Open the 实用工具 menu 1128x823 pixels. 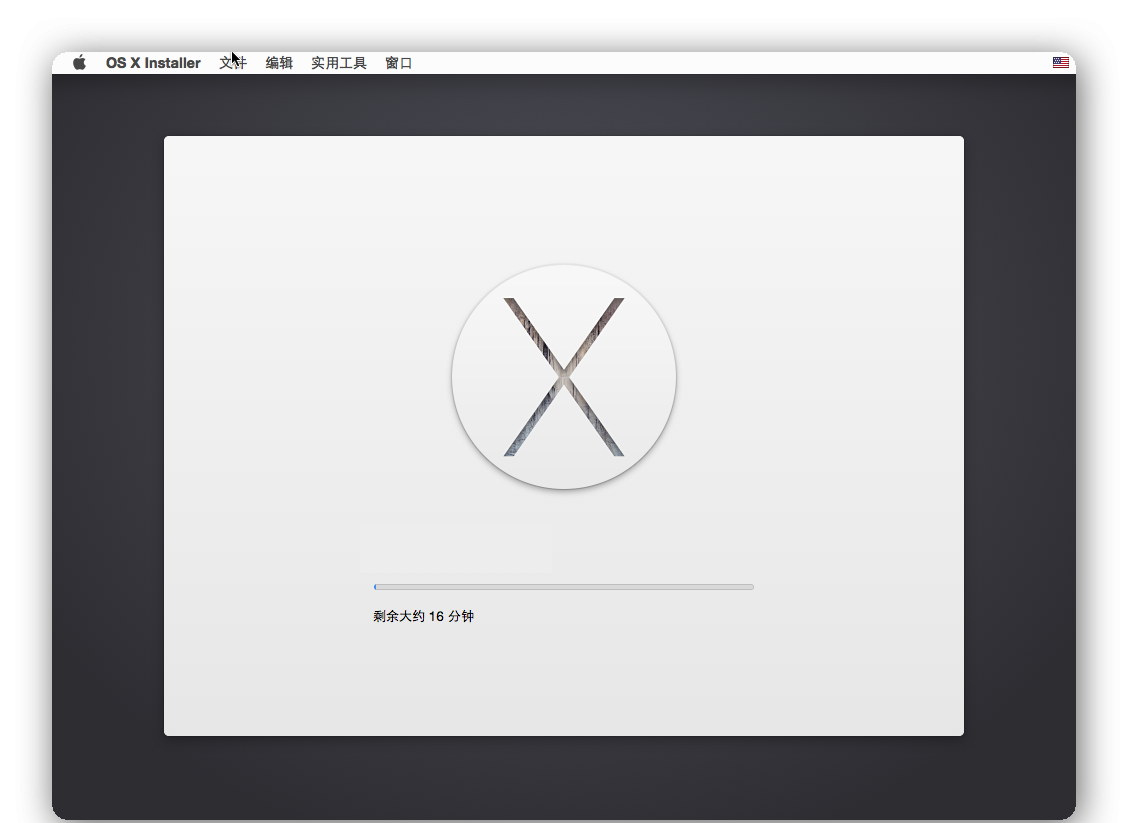point(339,63)
